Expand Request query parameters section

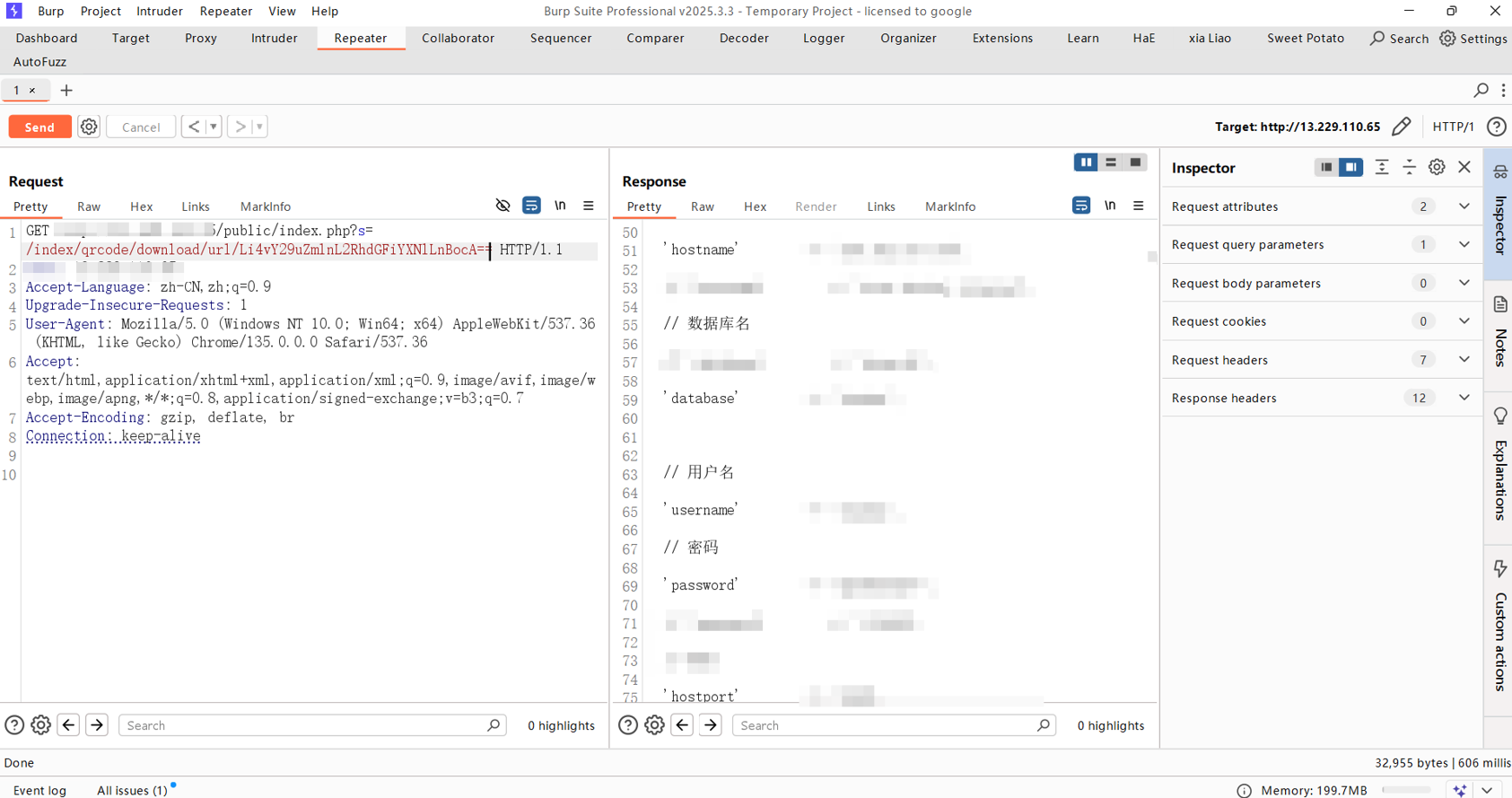(1323, 244)
